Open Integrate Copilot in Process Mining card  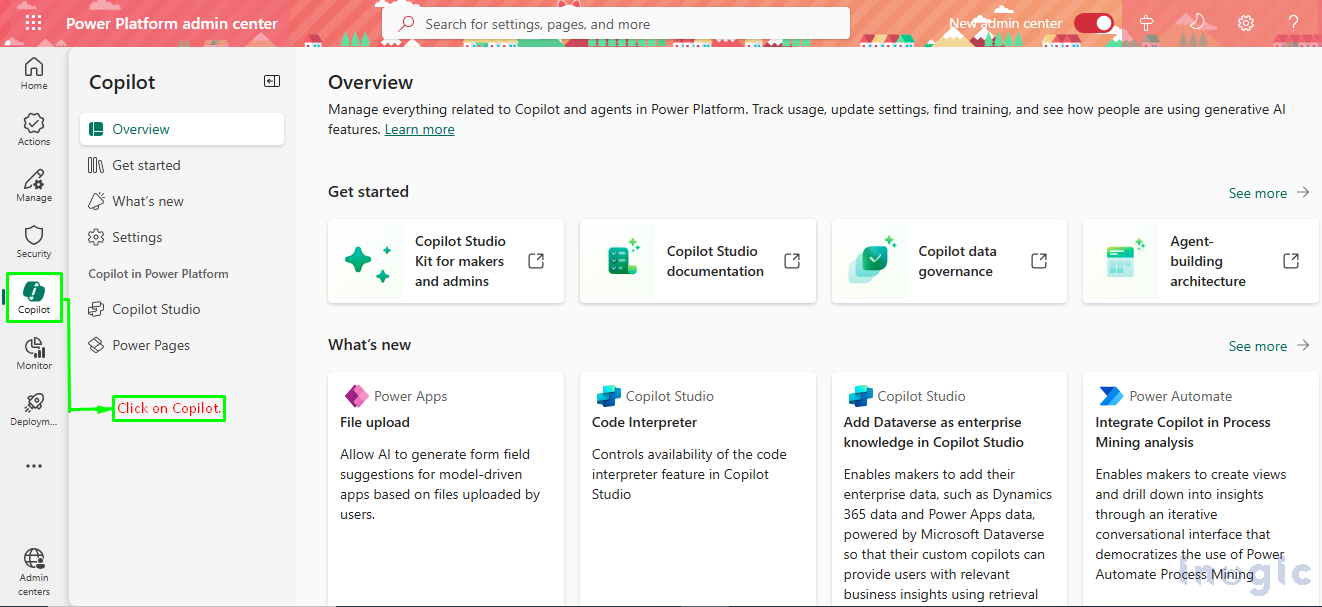coord(1201,489)
